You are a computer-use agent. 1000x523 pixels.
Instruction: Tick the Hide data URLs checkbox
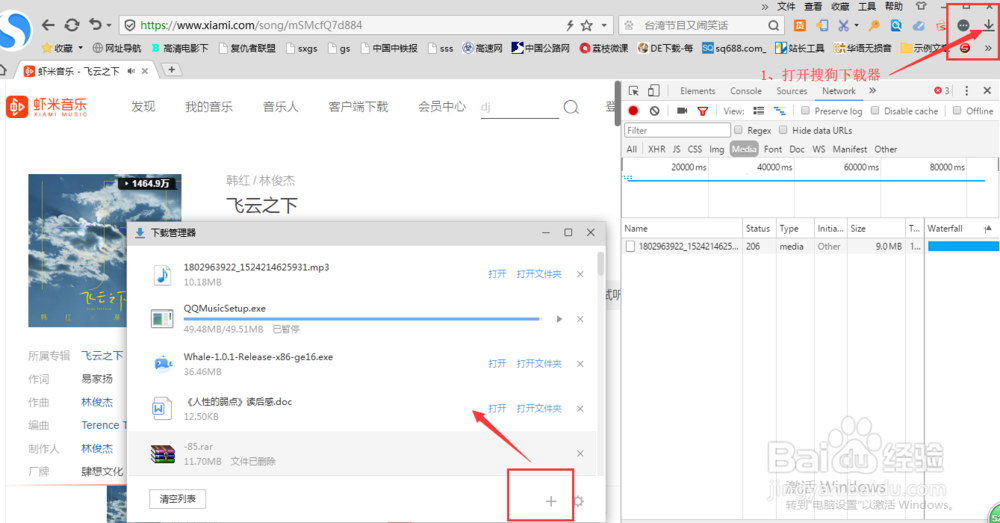pyautogui.click(x=783, y=130)
